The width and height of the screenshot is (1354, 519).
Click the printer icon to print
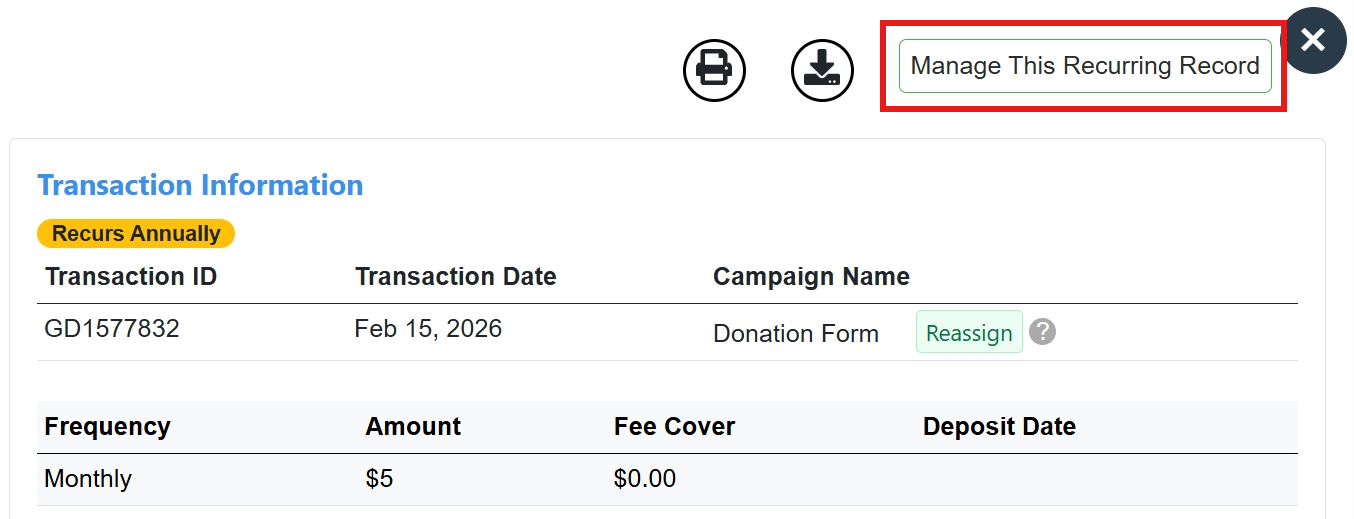pyautogui.click(x=714, y=70)
